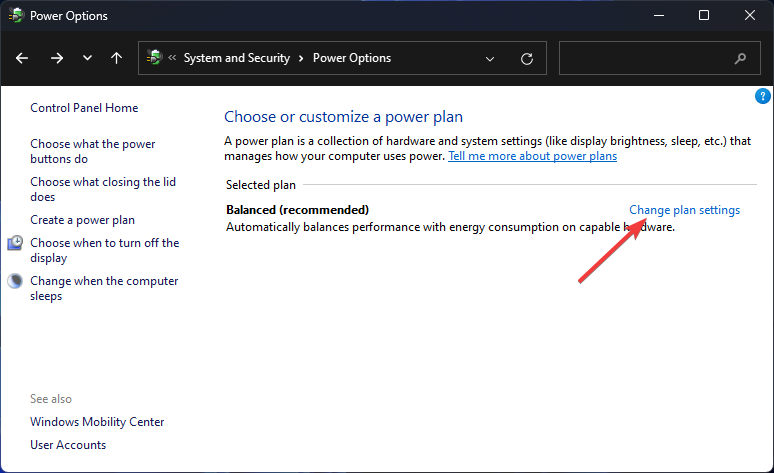Expand the address bar history dropdown
This screenshot has width=774, height=473.
pos(490,59)
